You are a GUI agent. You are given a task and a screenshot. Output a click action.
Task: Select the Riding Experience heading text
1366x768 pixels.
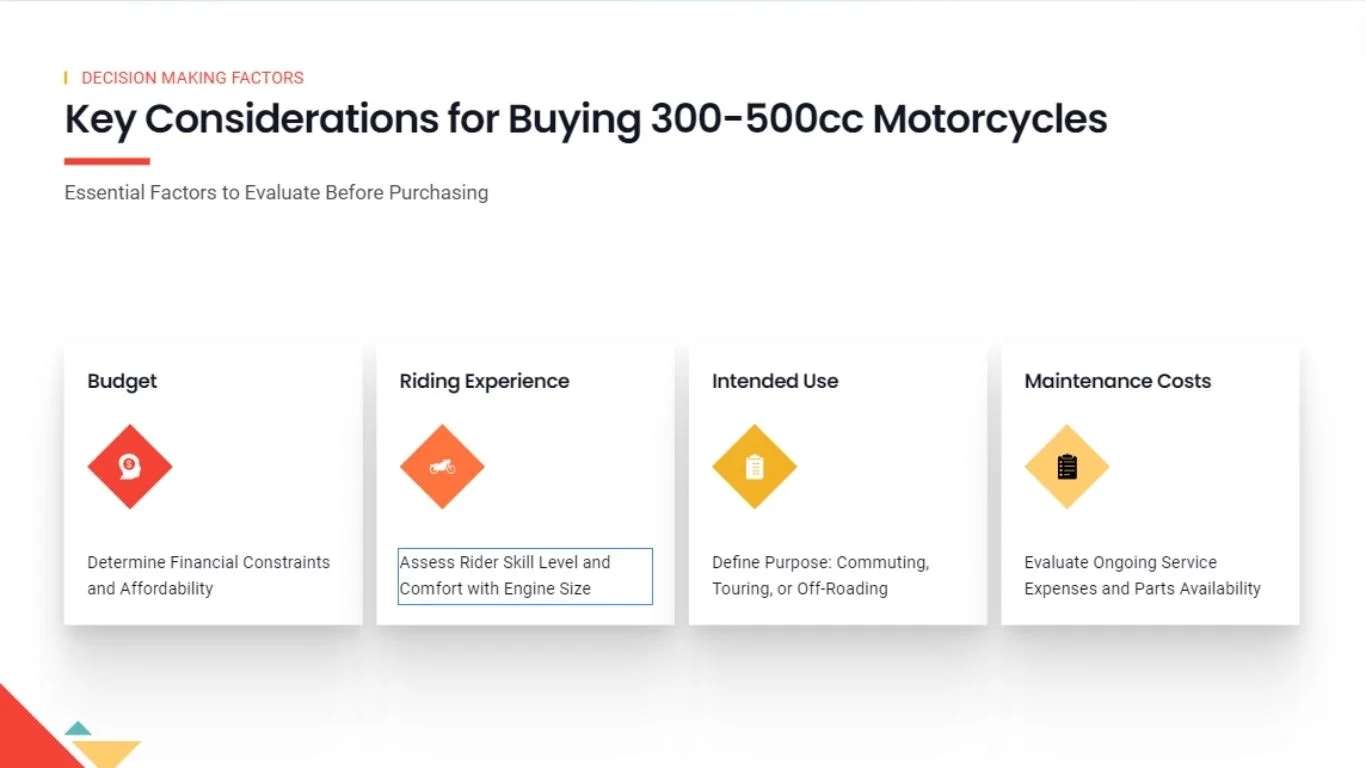484,381
